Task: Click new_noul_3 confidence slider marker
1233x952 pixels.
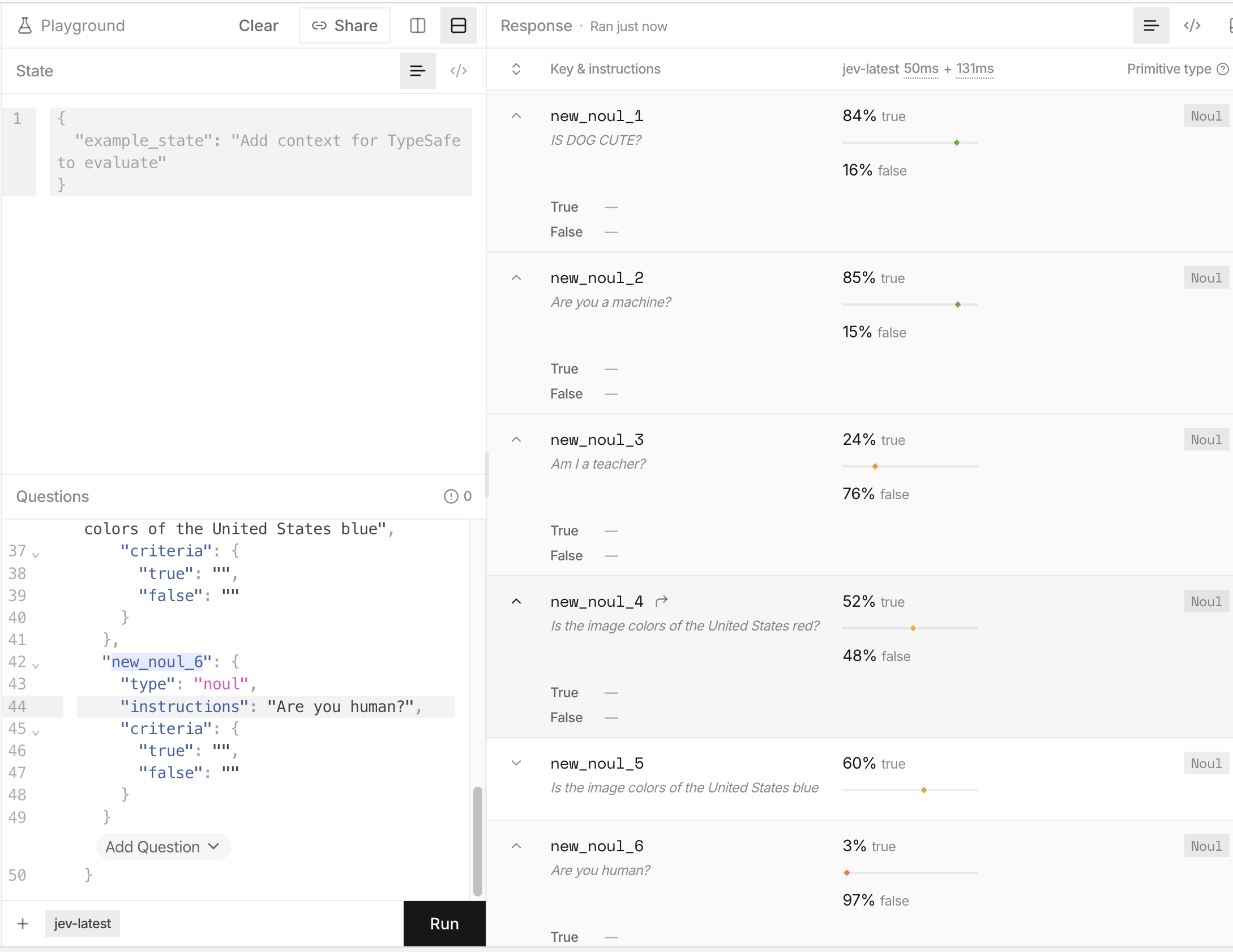Action: point(875,466)
